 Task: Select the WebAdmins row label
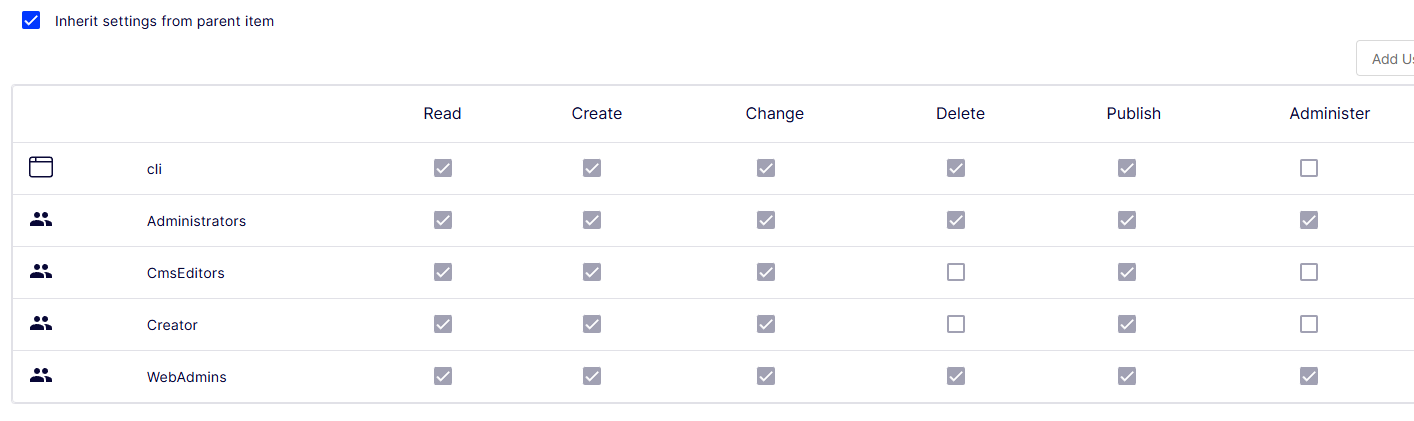[187, 377]
